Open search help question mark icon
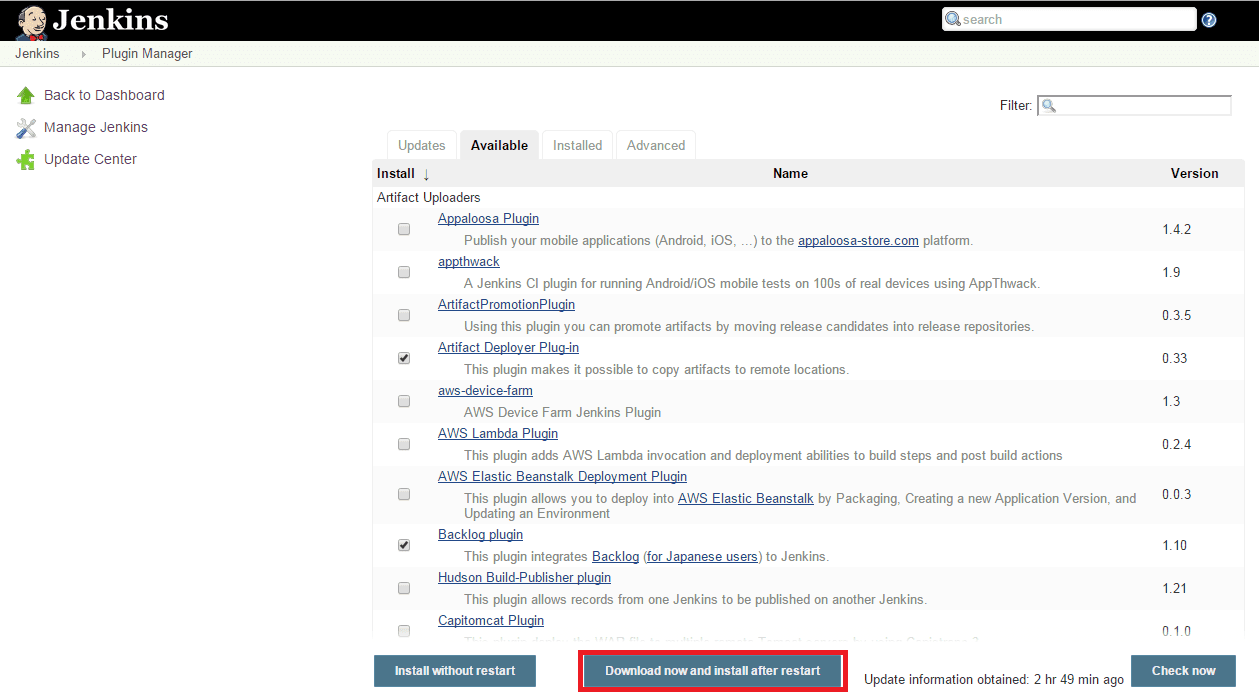Viewport: 1259px width, 696px height. coord(1209,20)
